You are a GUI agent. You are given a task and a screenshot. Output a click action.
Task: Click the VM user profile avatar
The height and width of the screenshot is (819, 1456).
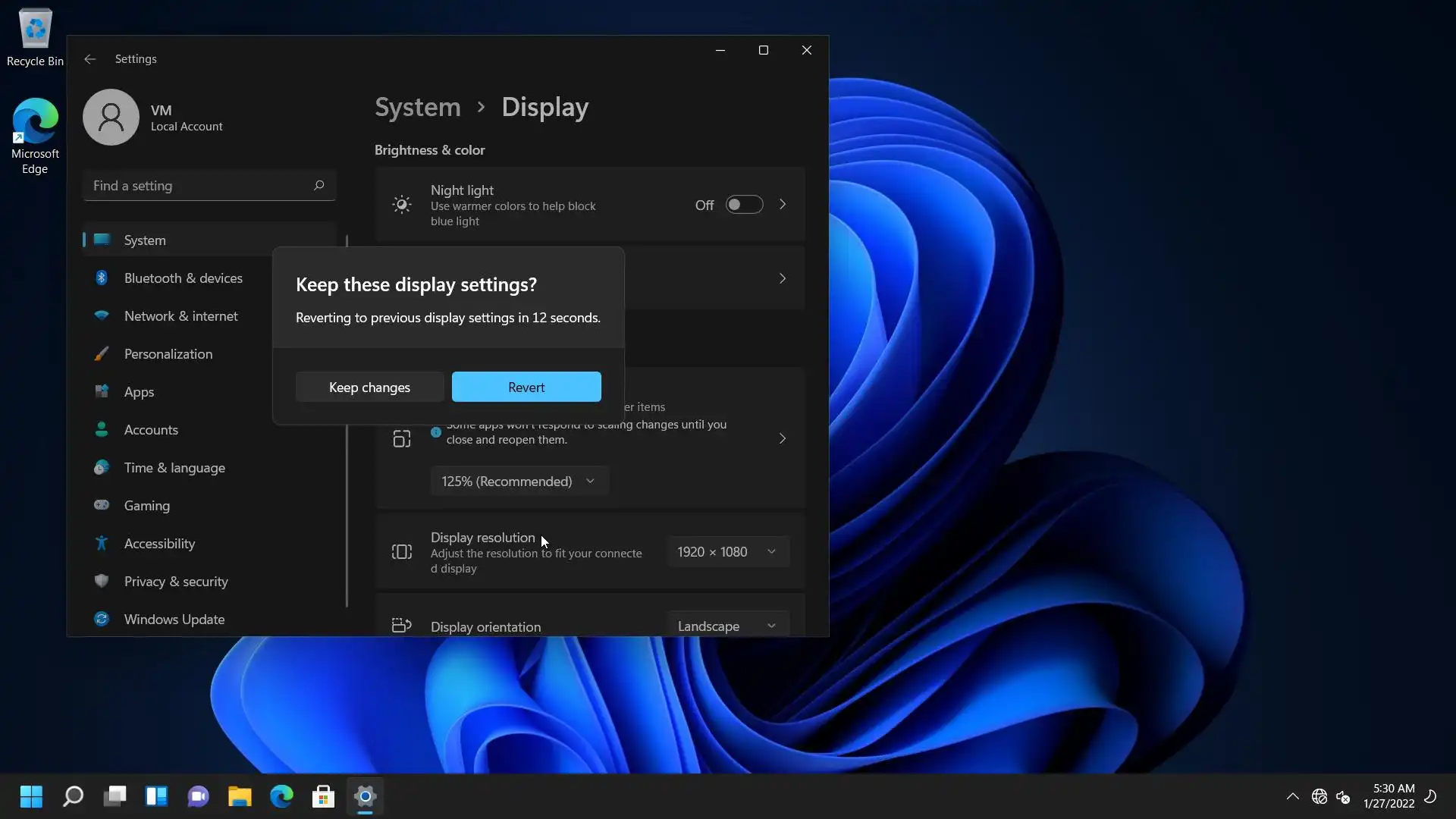[x=111, y=118]
